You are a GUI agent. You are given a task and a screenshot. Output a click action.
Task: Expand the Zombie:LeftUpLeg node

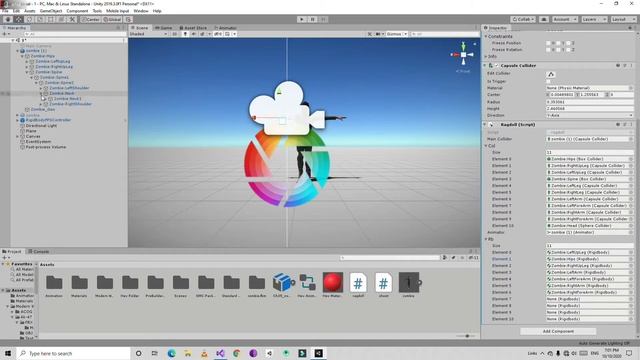(27, 61)
